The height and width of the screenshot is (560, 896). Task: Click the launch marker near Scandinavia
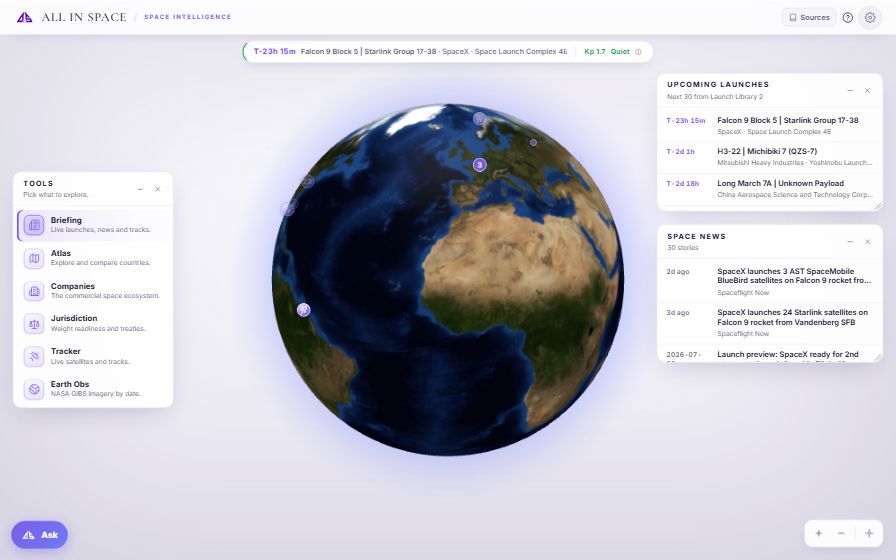pyautogui.click(x=479, y=119)
